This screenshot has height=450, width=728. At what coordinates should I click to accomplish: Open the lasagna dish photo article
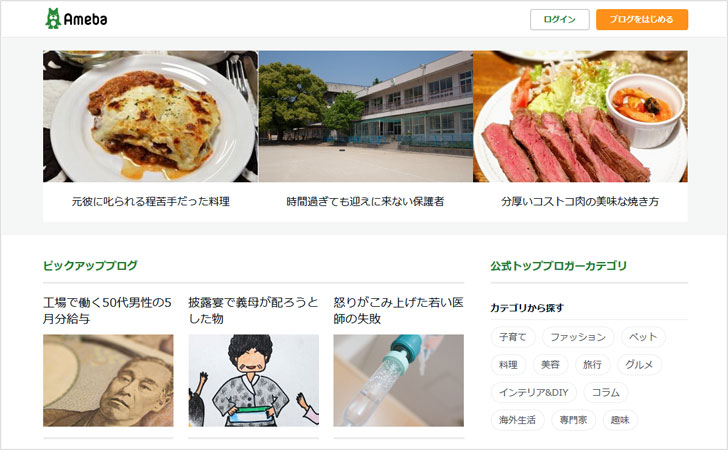[x=150, y=116]
